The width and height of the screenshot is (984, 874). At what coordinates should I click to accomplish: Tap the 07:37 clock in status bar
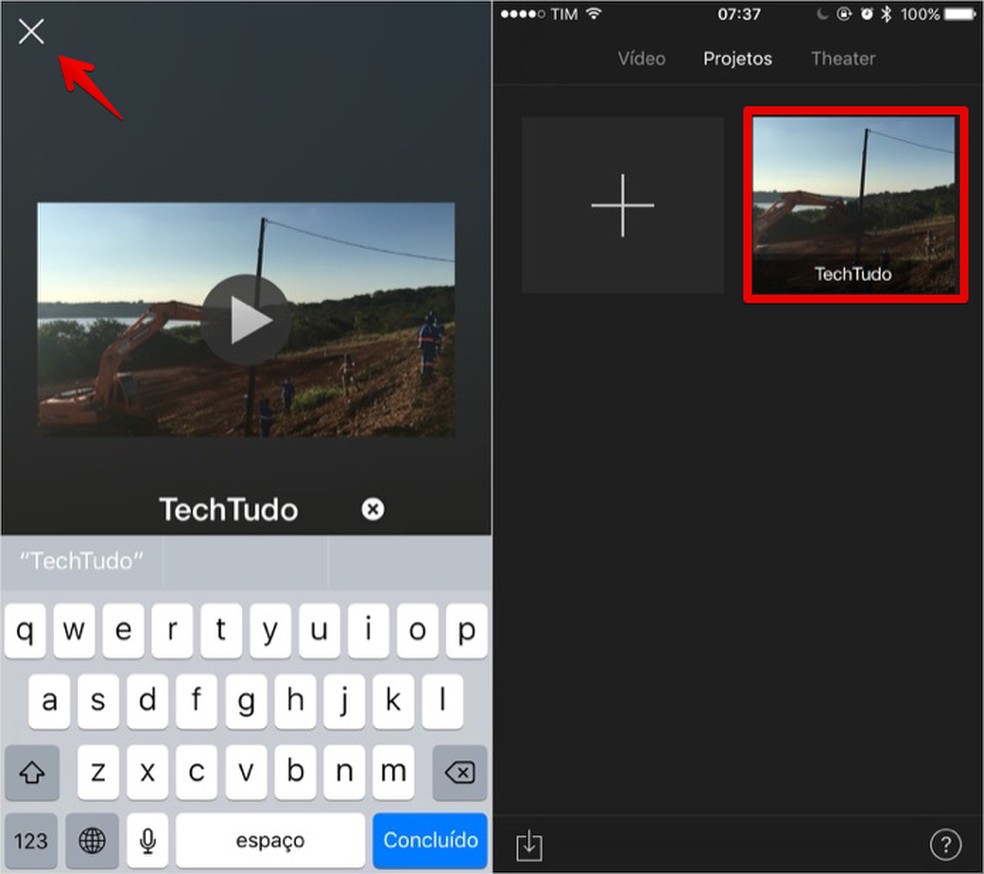click(739, 14)
